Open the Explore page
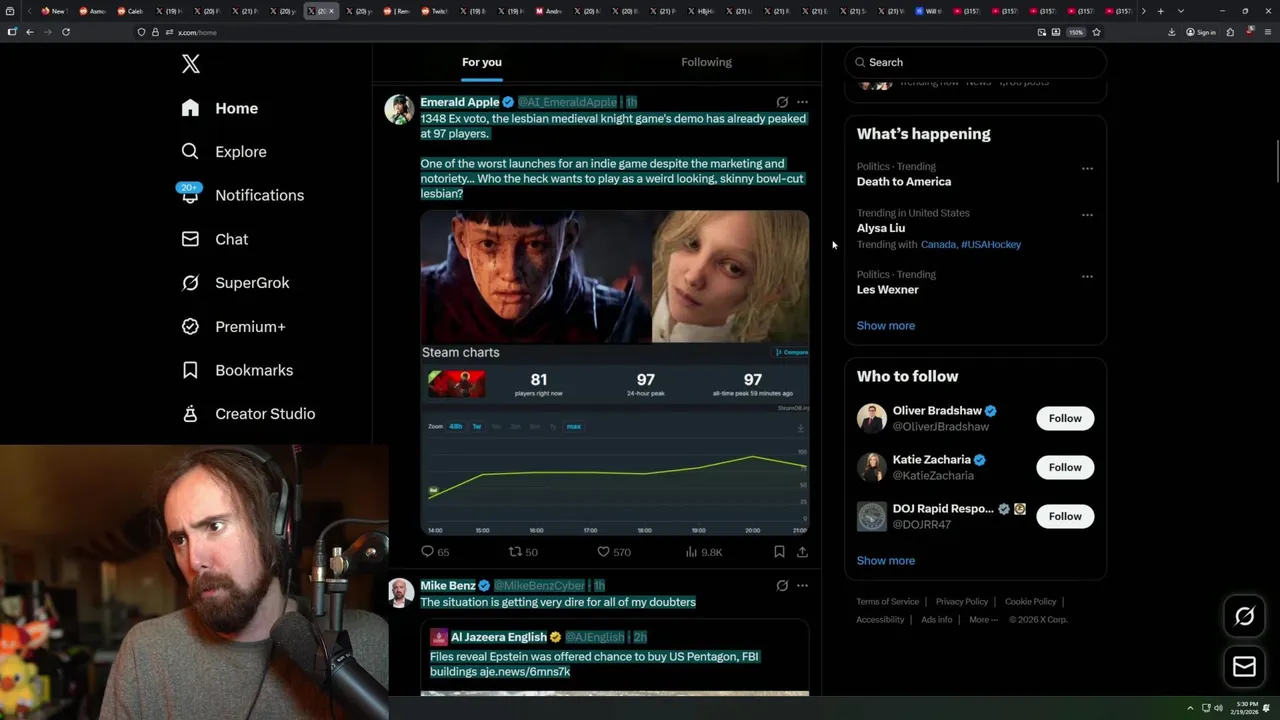Viewport: 1280px width, 720px height. tap(224, 152)
